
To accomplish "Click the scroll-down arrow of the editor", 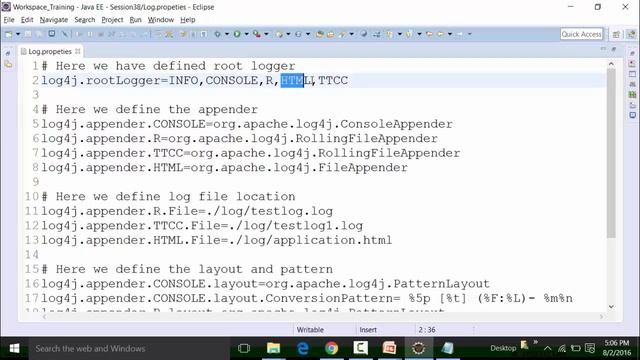I will click(x=611, y=306).
